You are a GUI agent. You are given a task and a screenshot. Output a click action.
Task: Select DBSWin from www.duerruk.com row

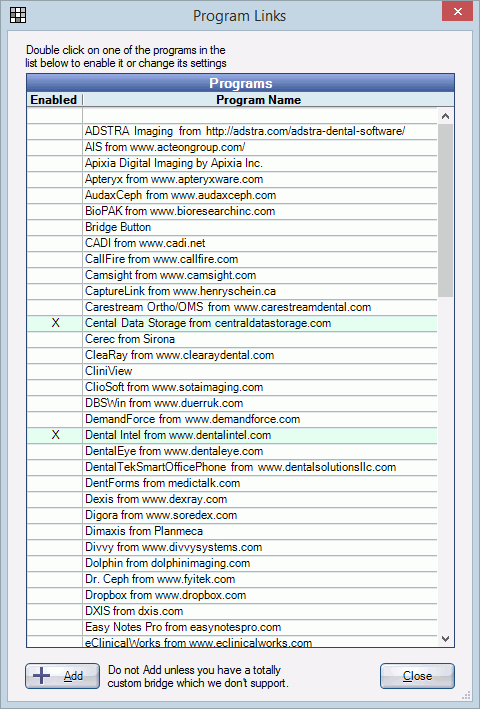click(232, 403)
